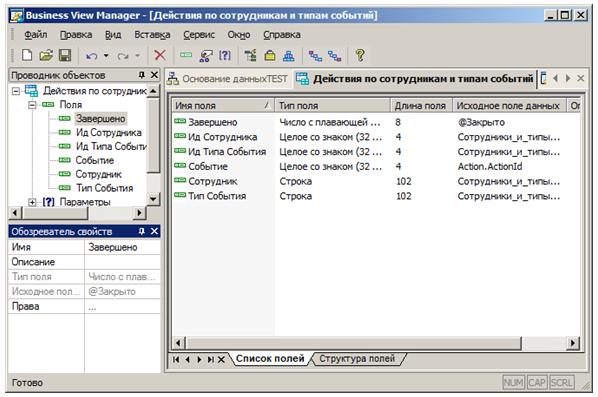Switch to the Основание данныхTEST tab
598x397 pixels.
(x=228, y=79)
